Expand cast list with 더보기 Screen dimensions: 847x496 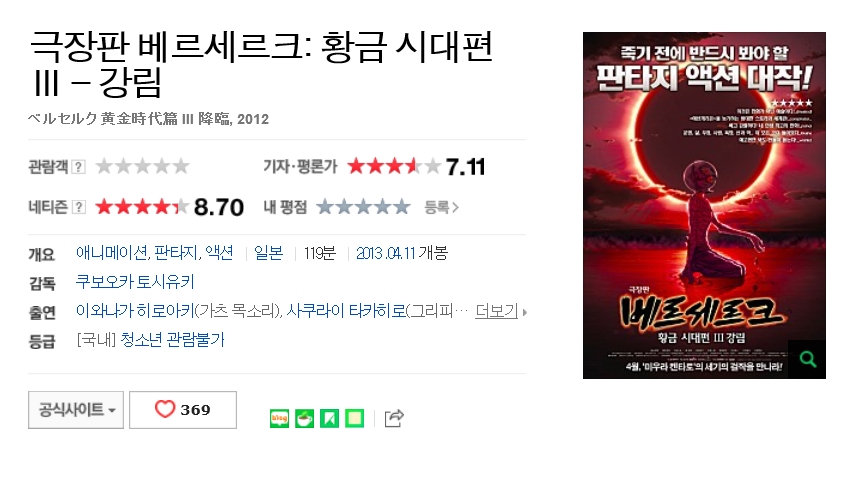coord(501,311)
